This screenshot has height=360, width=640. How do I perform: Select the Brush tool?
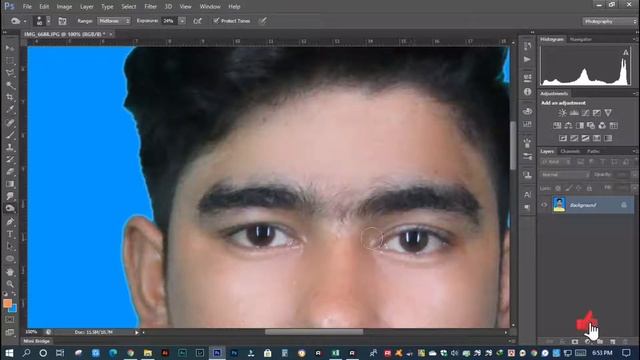click(x=10, y=135)
